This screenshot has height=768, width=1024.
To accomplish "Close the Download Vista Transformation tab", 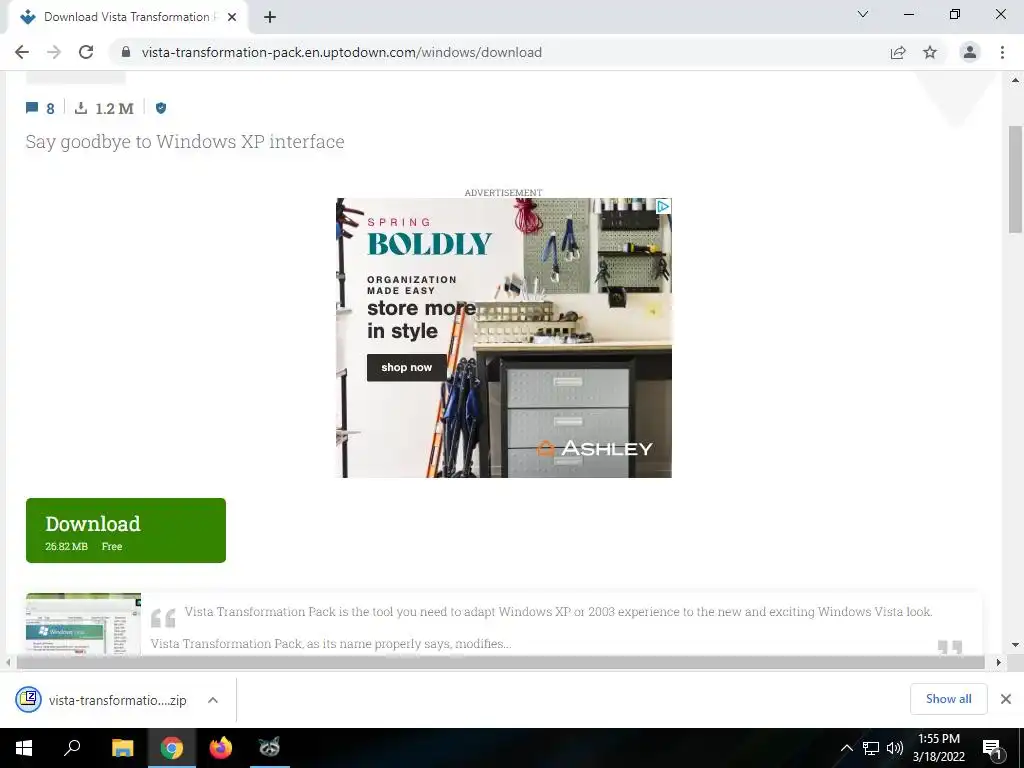I will point(232,17).
